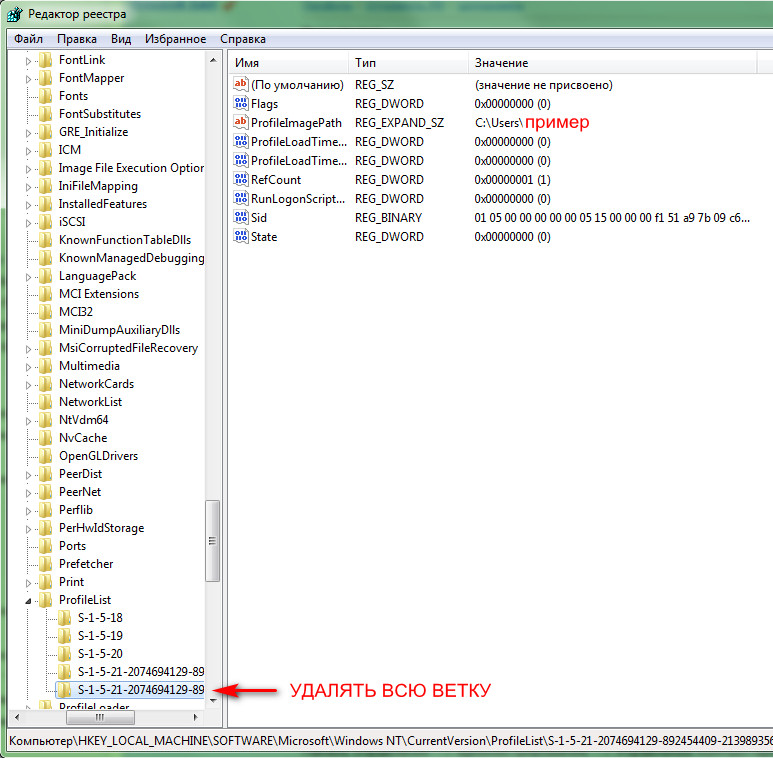This screenshot has width=773, height=758.
Task: Expand the GRE_Initialize key
Action: 28,133
